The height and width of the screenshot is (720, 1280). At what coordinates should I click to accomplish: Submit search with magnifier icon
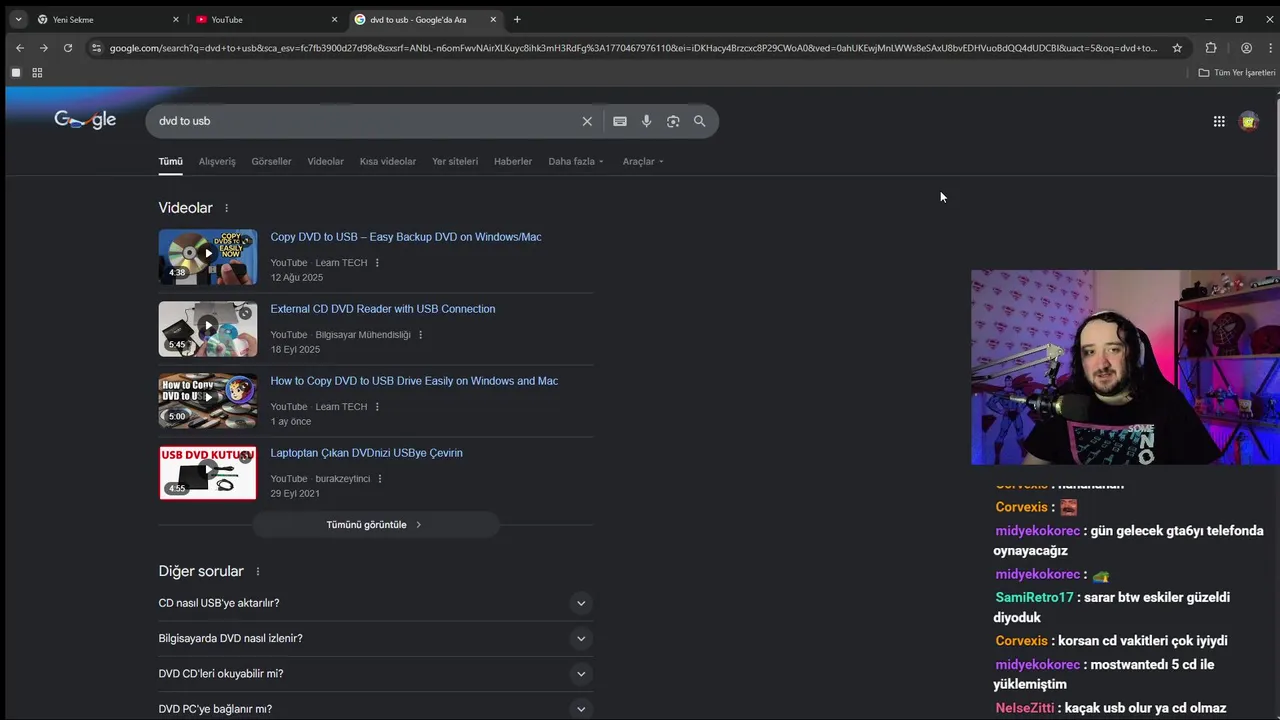(699, 121)
